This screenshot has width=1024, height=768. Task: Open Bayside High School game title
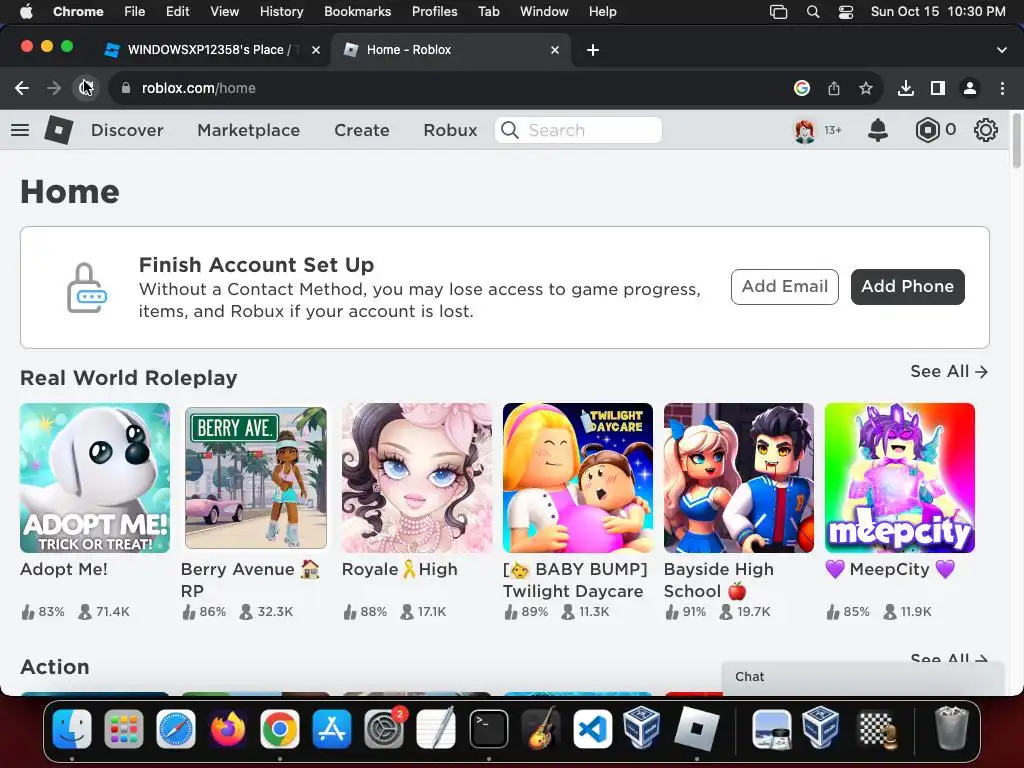pos(718,580)
